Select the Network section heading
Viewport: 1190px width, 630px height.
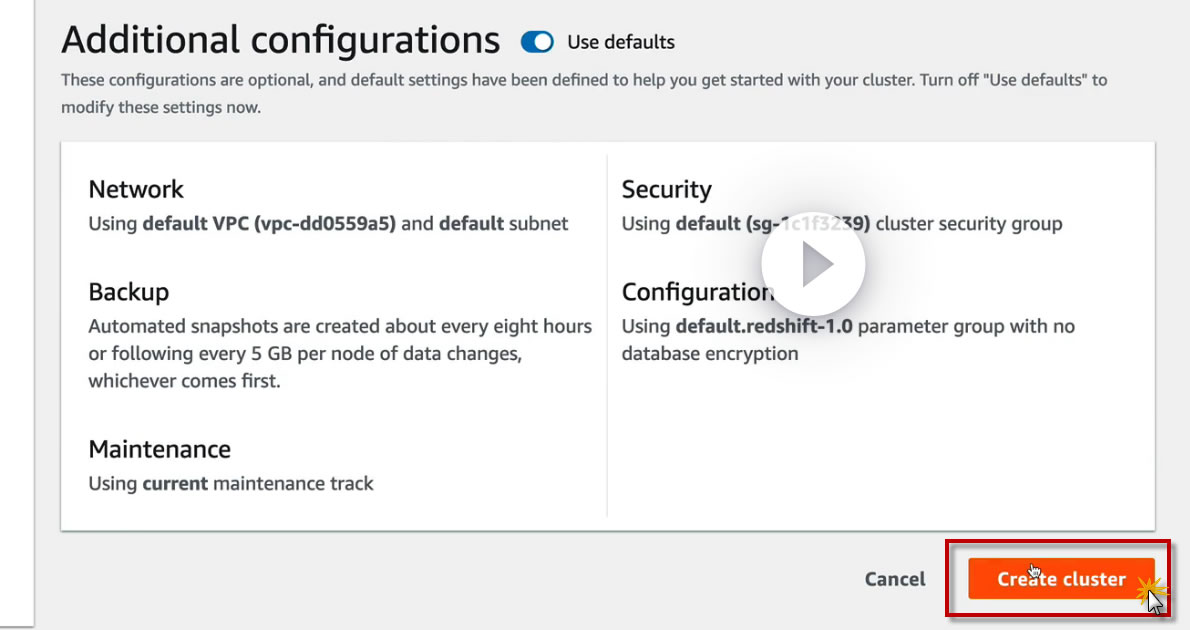(x=136, y=190)
